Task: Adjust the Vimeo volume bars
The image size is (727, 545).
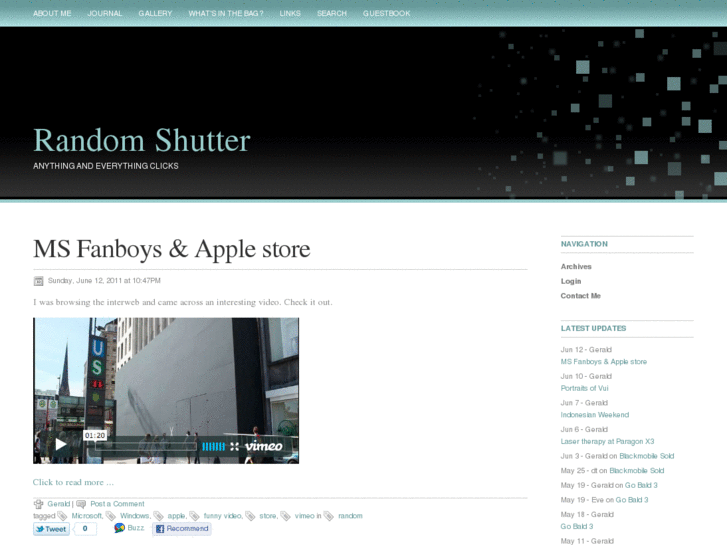Action: point(213,446)
